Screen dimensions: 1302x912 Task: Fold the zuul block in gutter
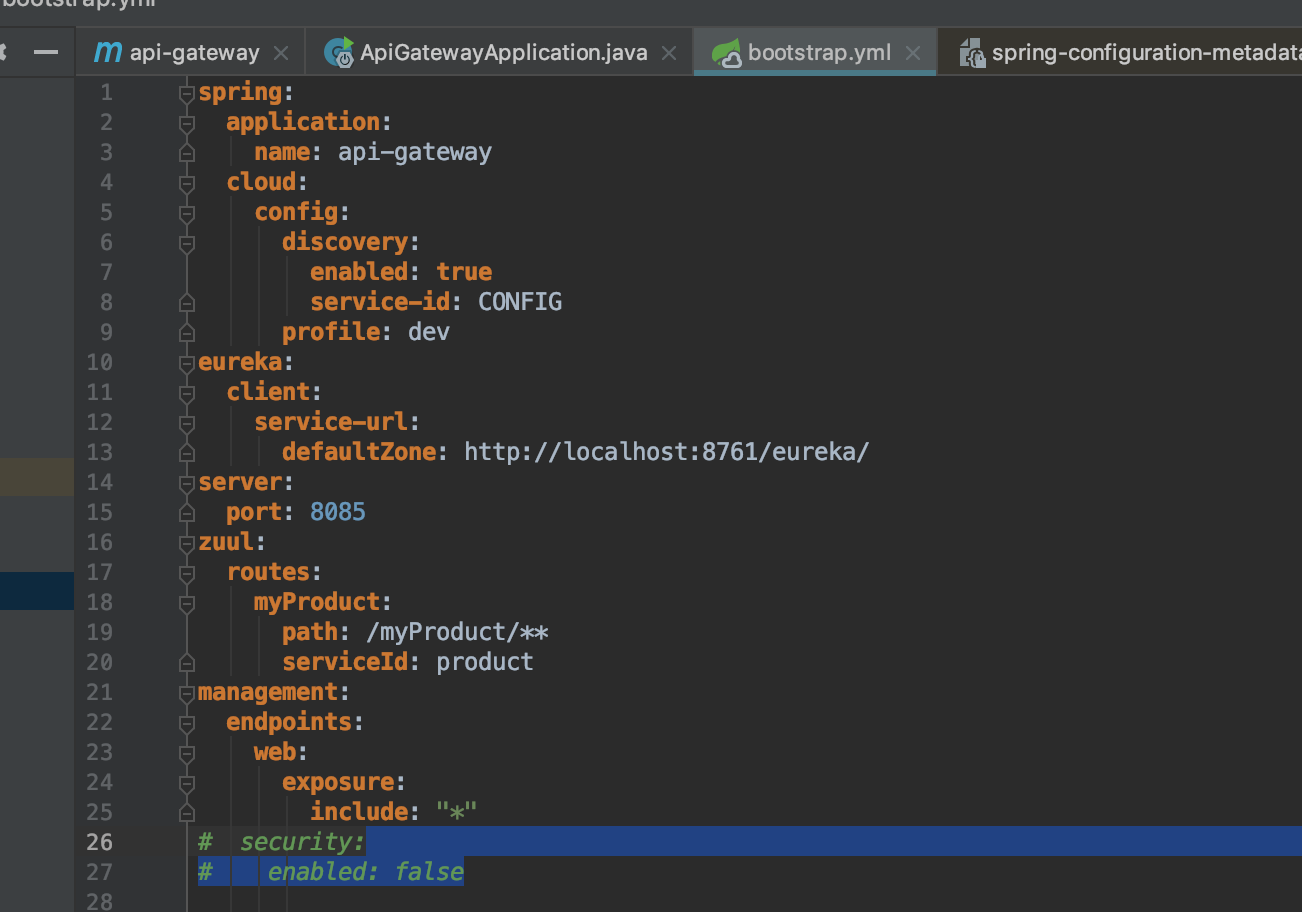(186, 542)
